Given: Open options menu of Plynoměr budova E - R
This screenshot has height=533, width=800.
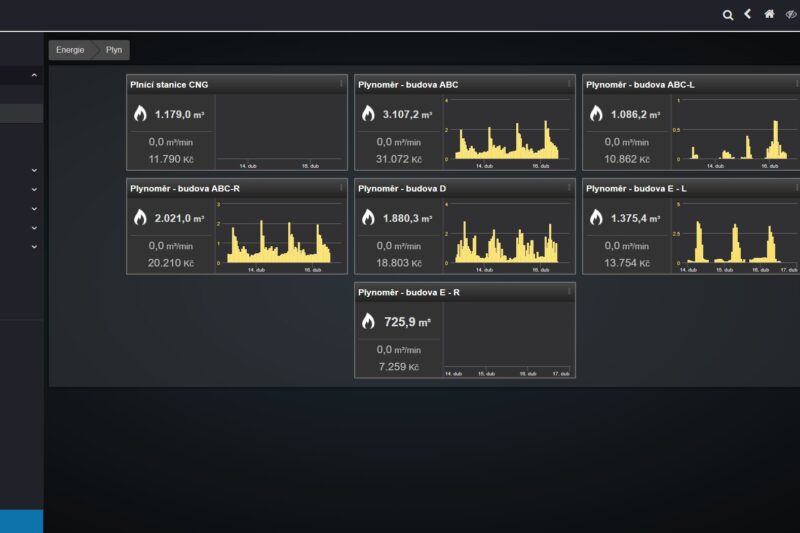Looking at the screenshot, I should coord(569,292).
